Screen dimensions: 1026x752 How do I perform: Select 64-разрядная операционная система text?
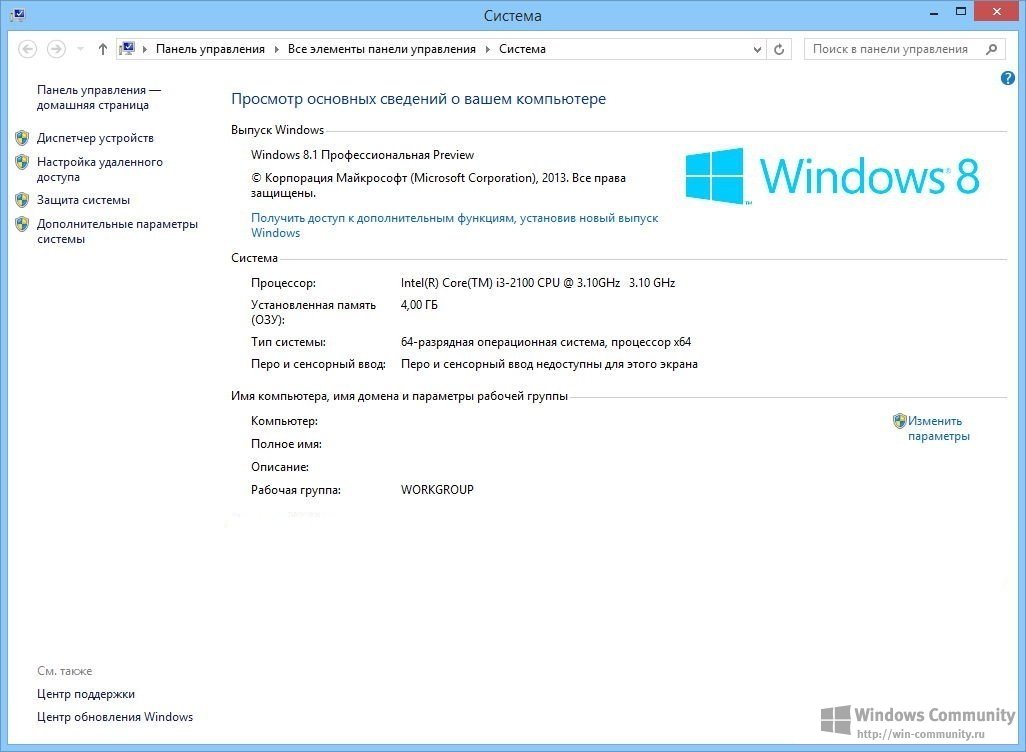pyautogui.click(x=546, y=342)
